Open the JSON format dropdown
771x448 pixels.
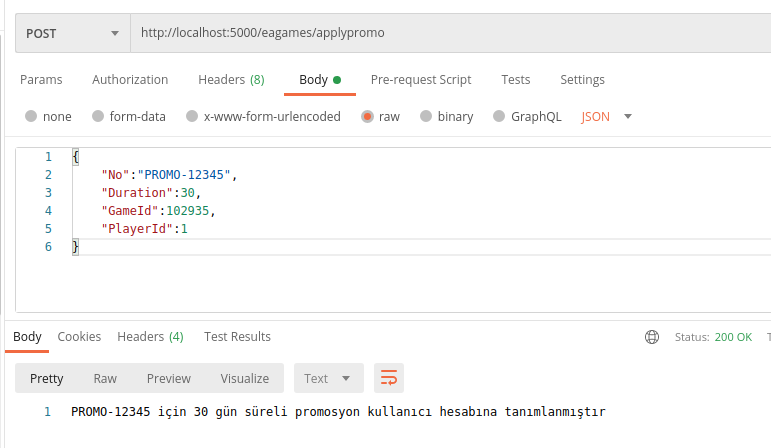click(606, 117)
